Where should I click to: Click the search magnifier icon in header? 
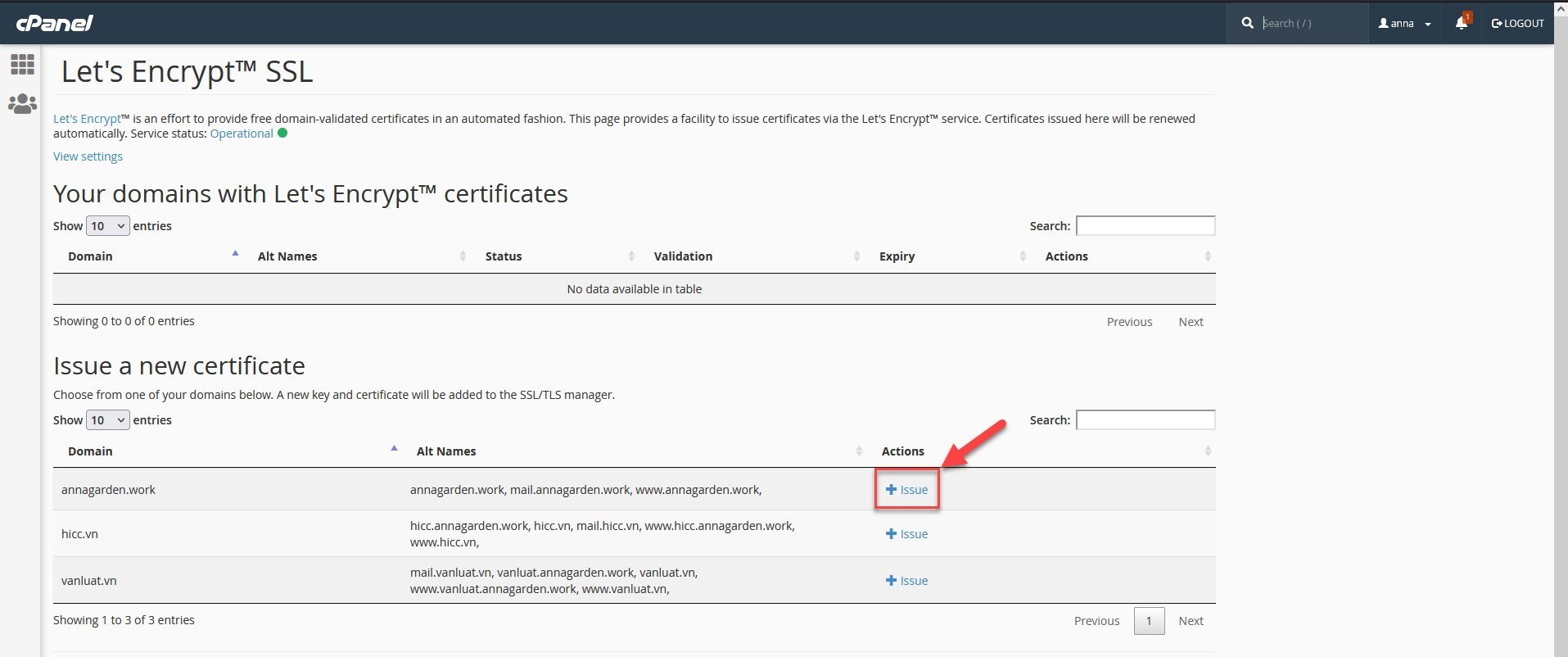[x=1247, y=23]
